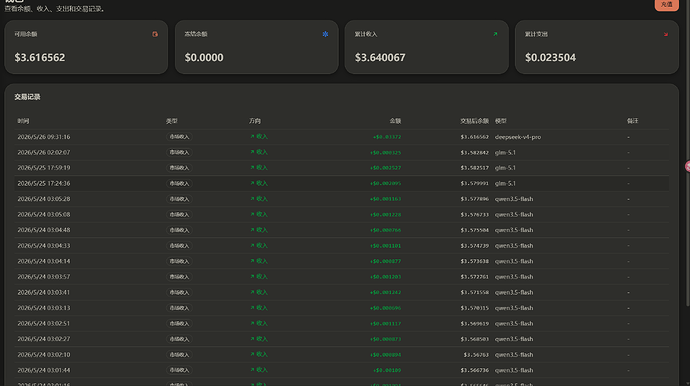Click glm-5.1 model in 02:02:07 row
690x386 pixels.
tap(505, 152)
